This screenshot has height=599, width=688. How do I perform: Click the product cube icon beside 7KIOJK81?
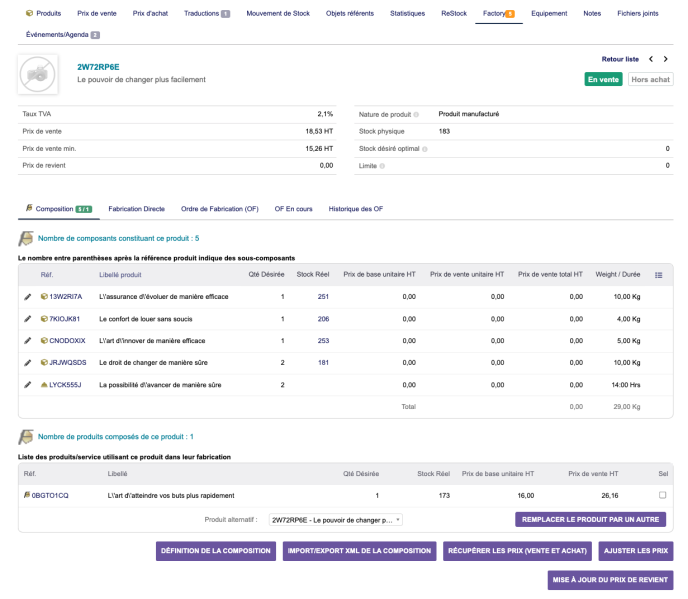[x=44, y=319]
